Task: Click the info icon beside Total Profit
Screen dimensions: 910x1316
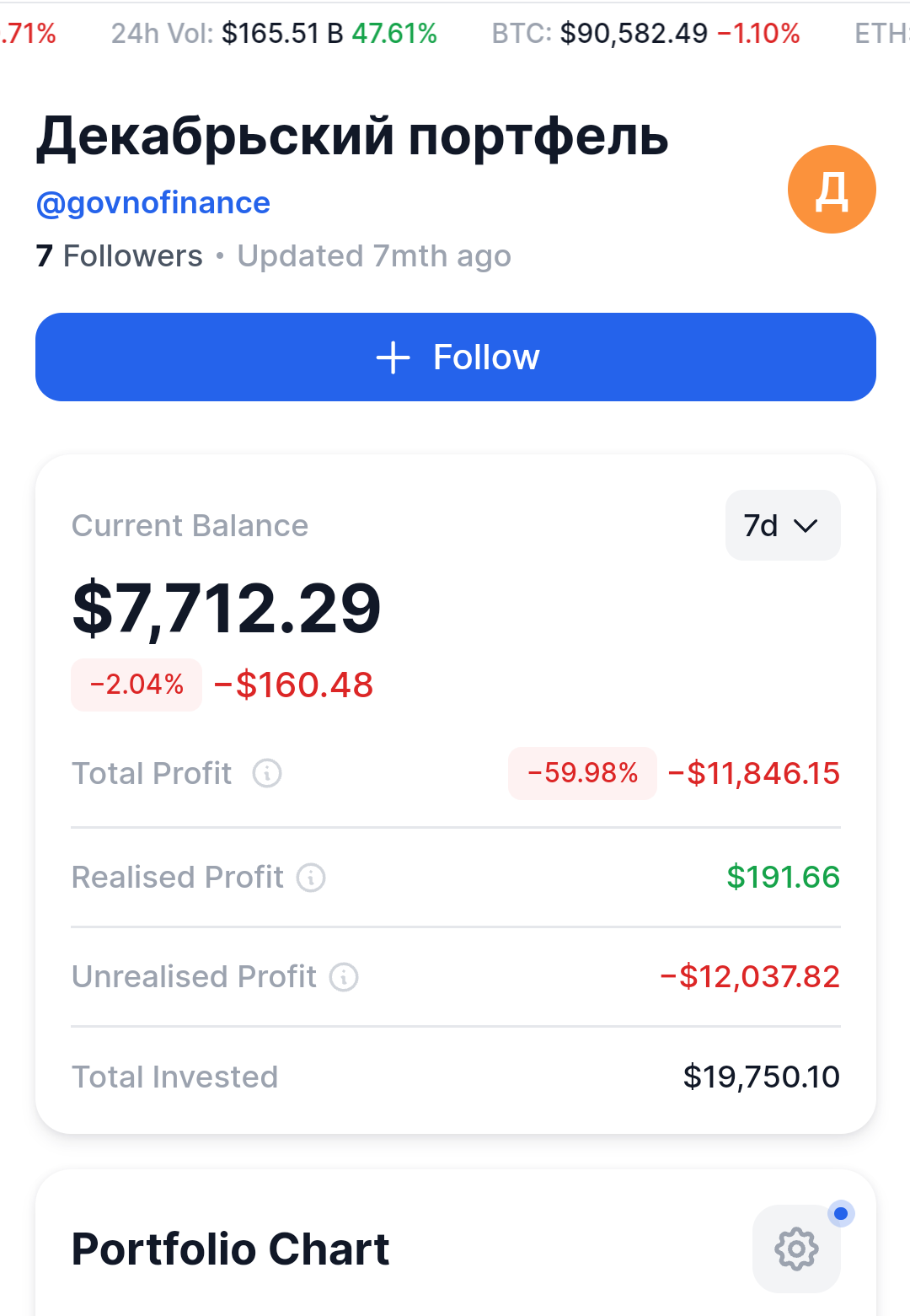Action: point(267,773)
